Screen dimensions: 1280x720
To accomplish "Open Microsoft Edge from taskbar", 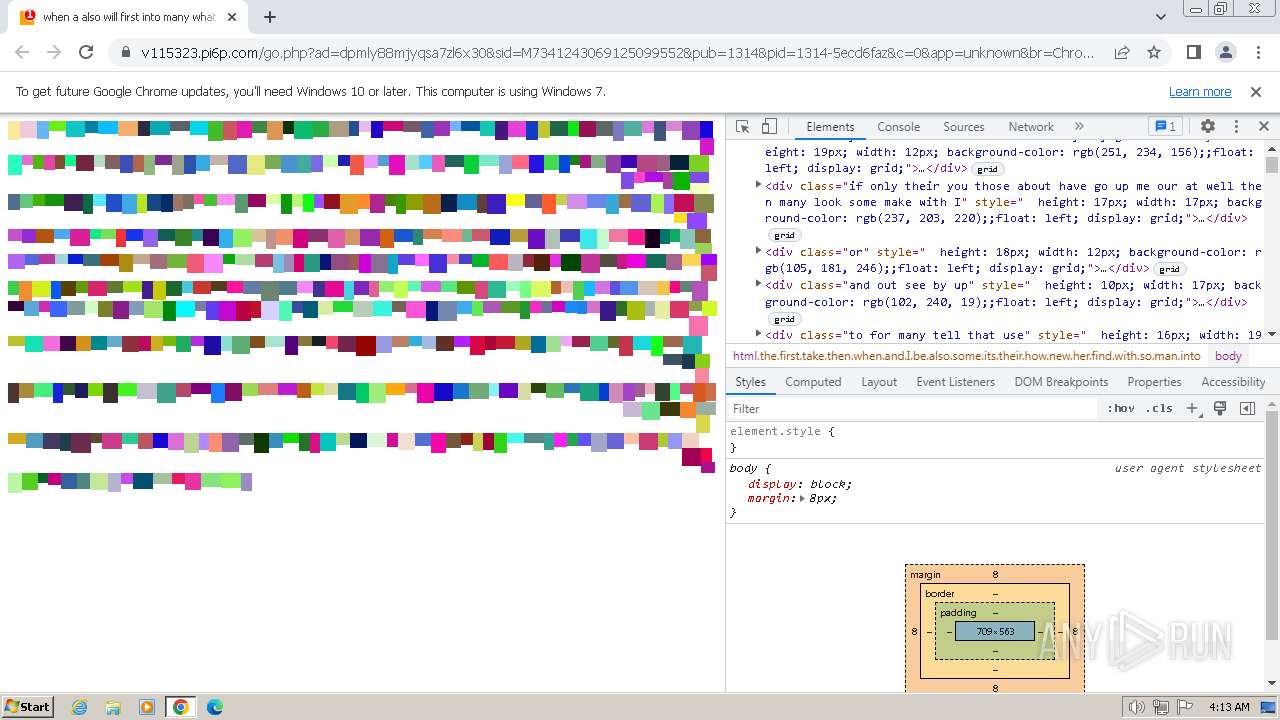I will (x=214, y=707).
